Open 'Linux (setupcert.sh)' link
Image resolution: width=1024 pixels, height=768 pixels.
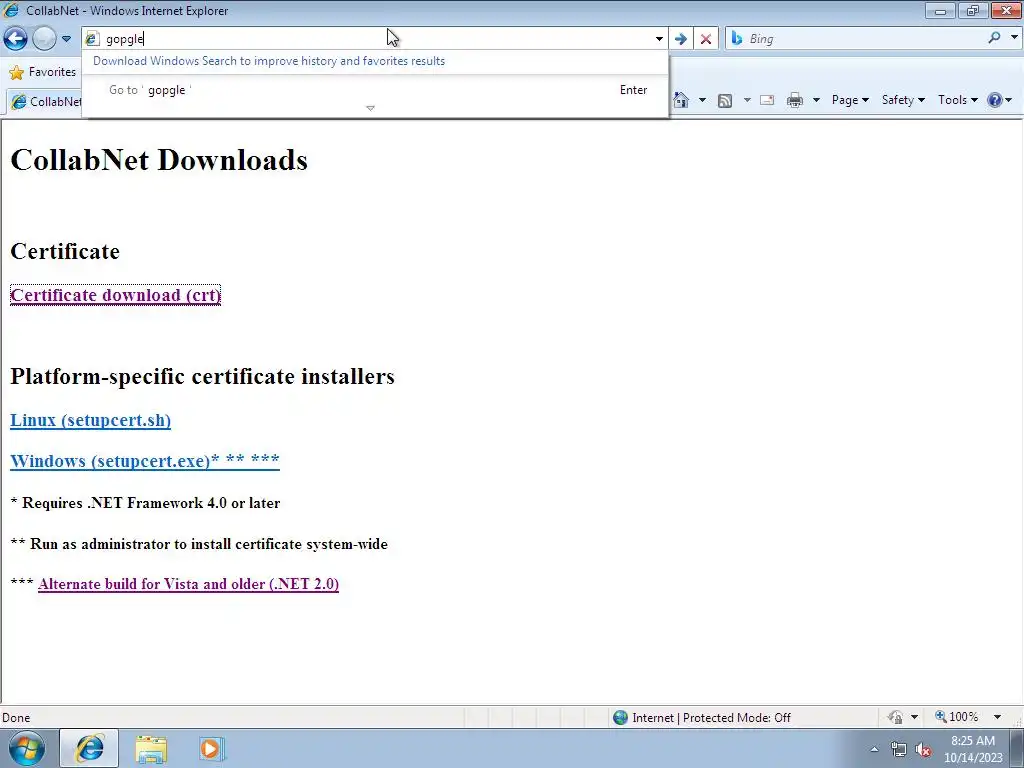click(x=91, y=420)
